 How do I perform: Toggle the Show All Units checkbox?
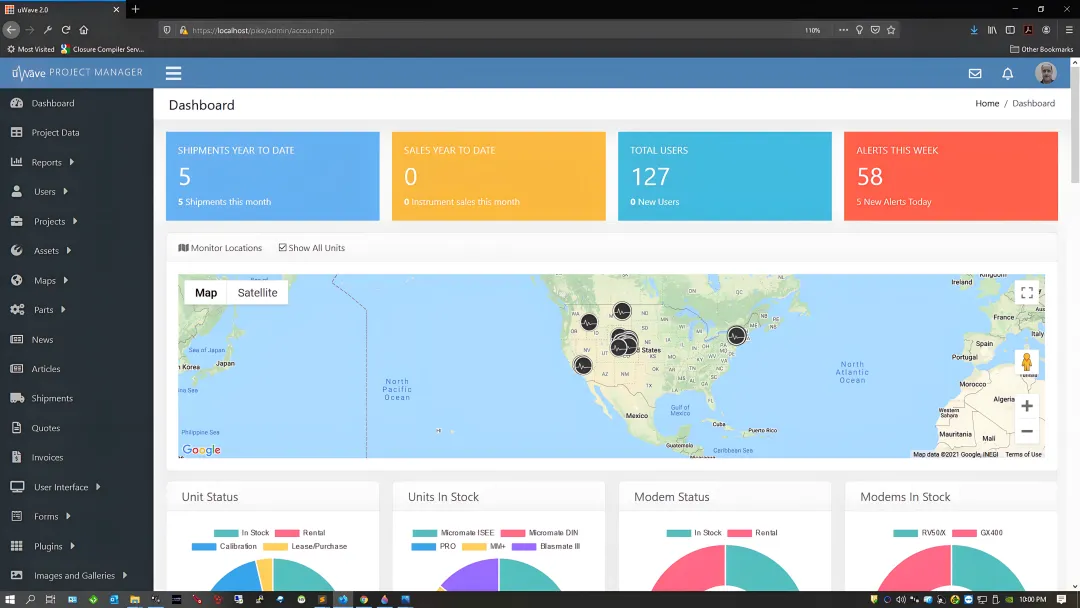tap(282, 247)
